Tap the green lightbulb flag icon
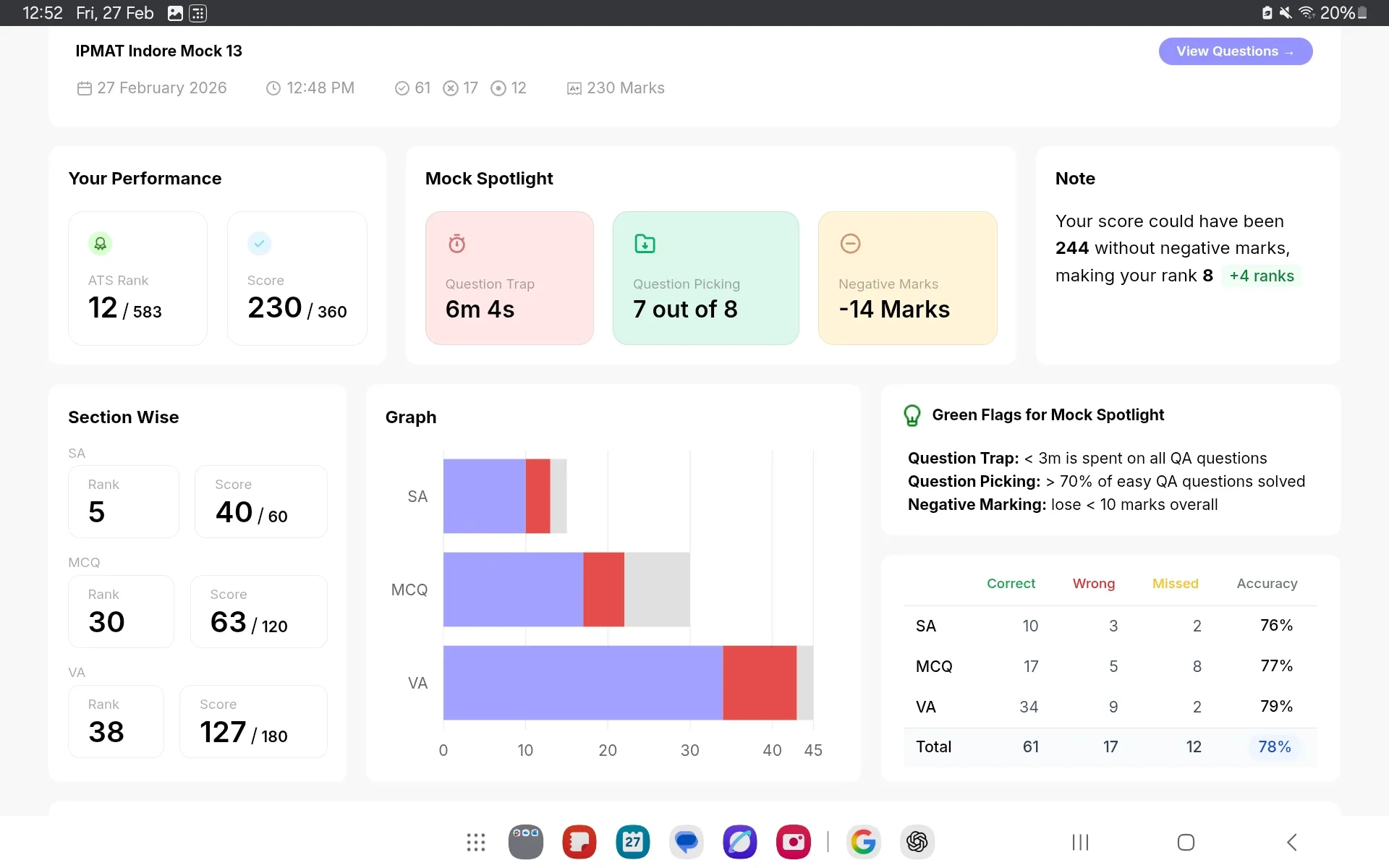This screenshot has width=1389, height=868. (912, 415)
